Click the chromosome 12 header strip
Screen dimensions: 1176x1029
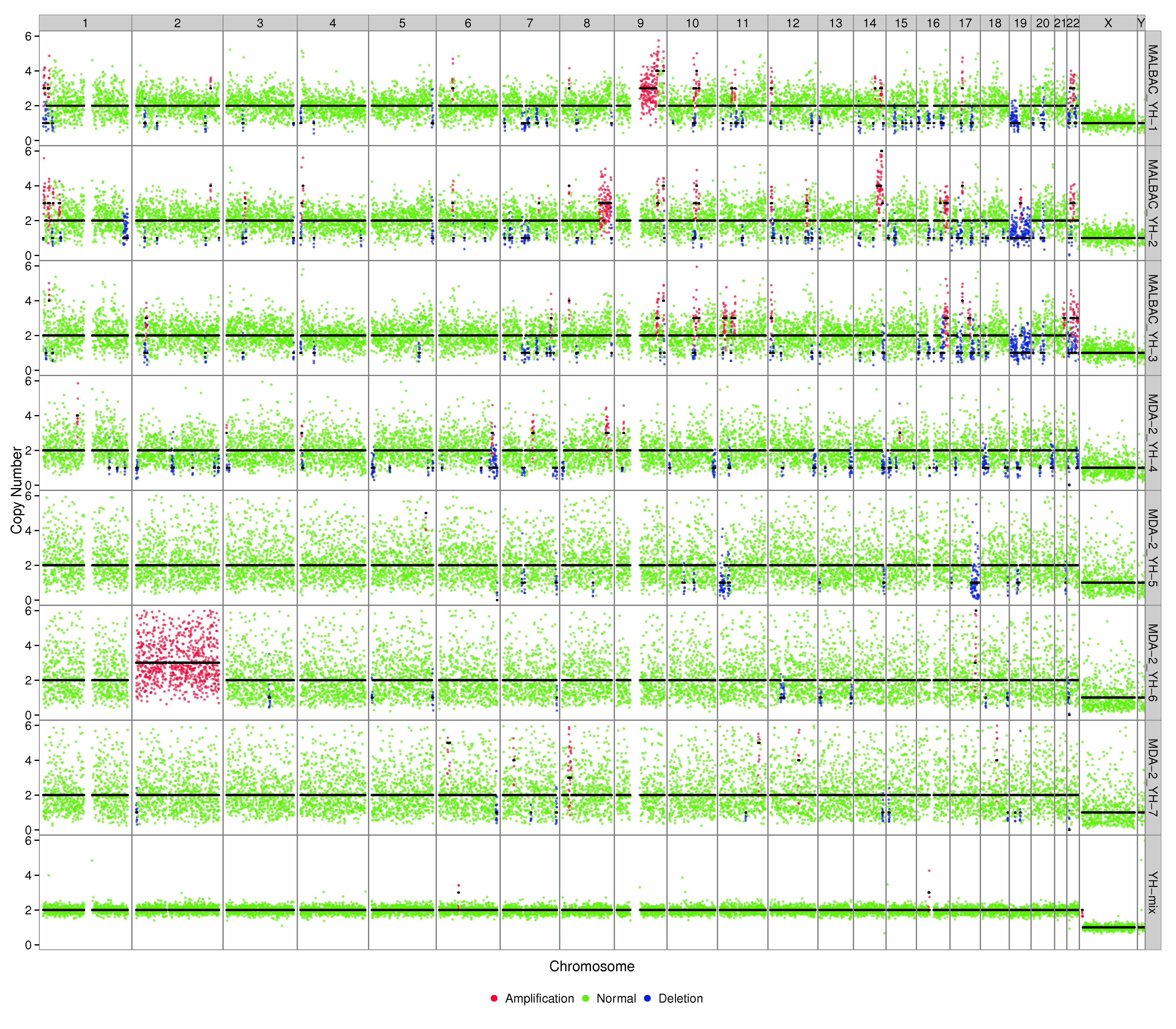793,23
